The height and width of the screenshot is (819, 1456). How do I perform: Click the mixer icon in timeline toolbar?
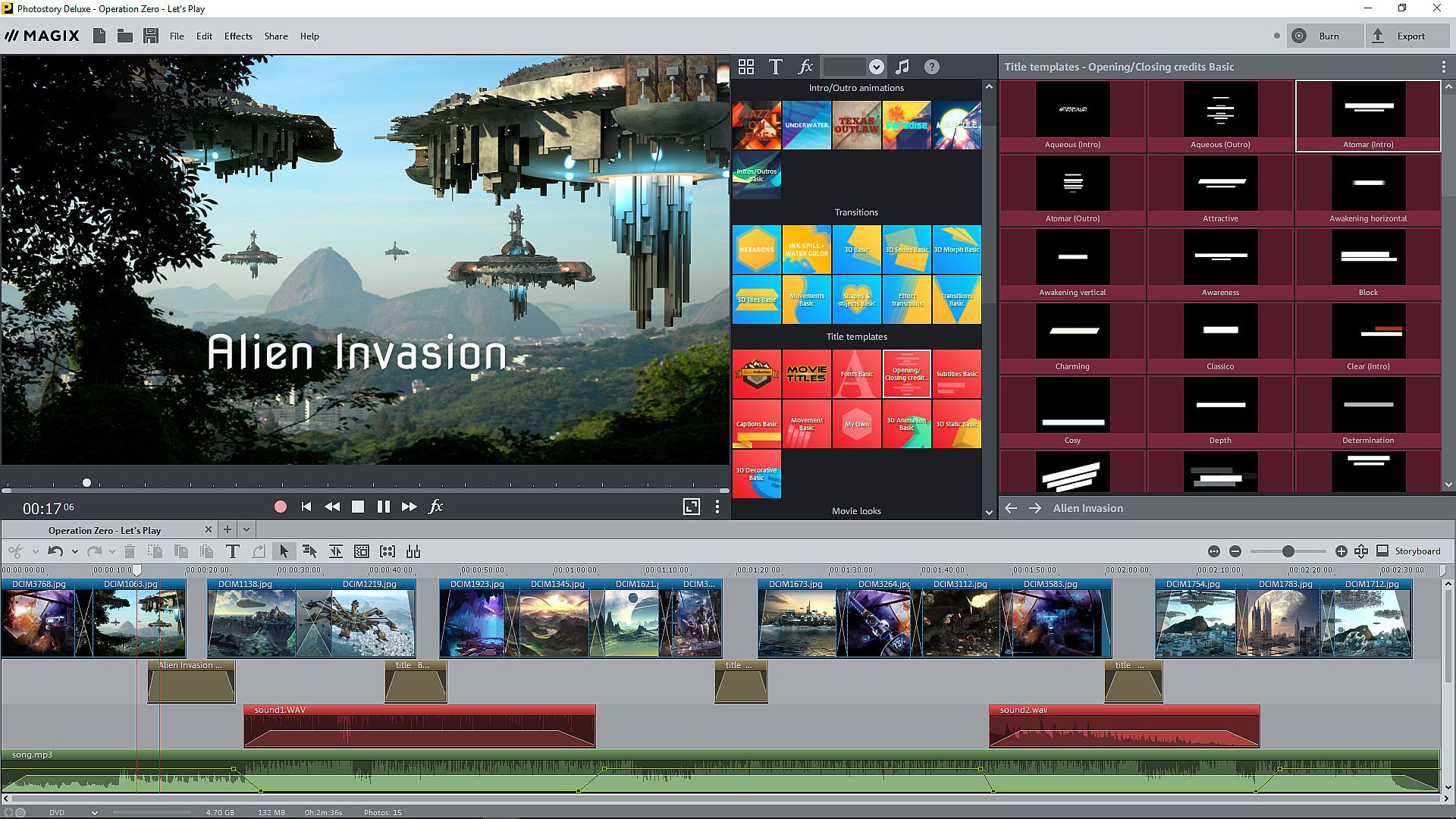[x=413, y=551]
